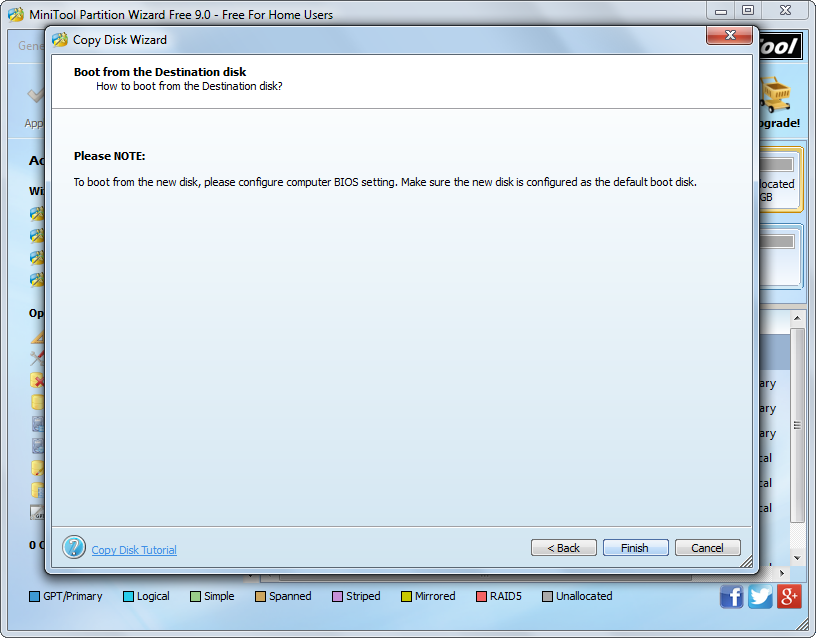Click the Copy Disk Wizard title icon
This screenshot has width=816, height=638.
[60, 40]
